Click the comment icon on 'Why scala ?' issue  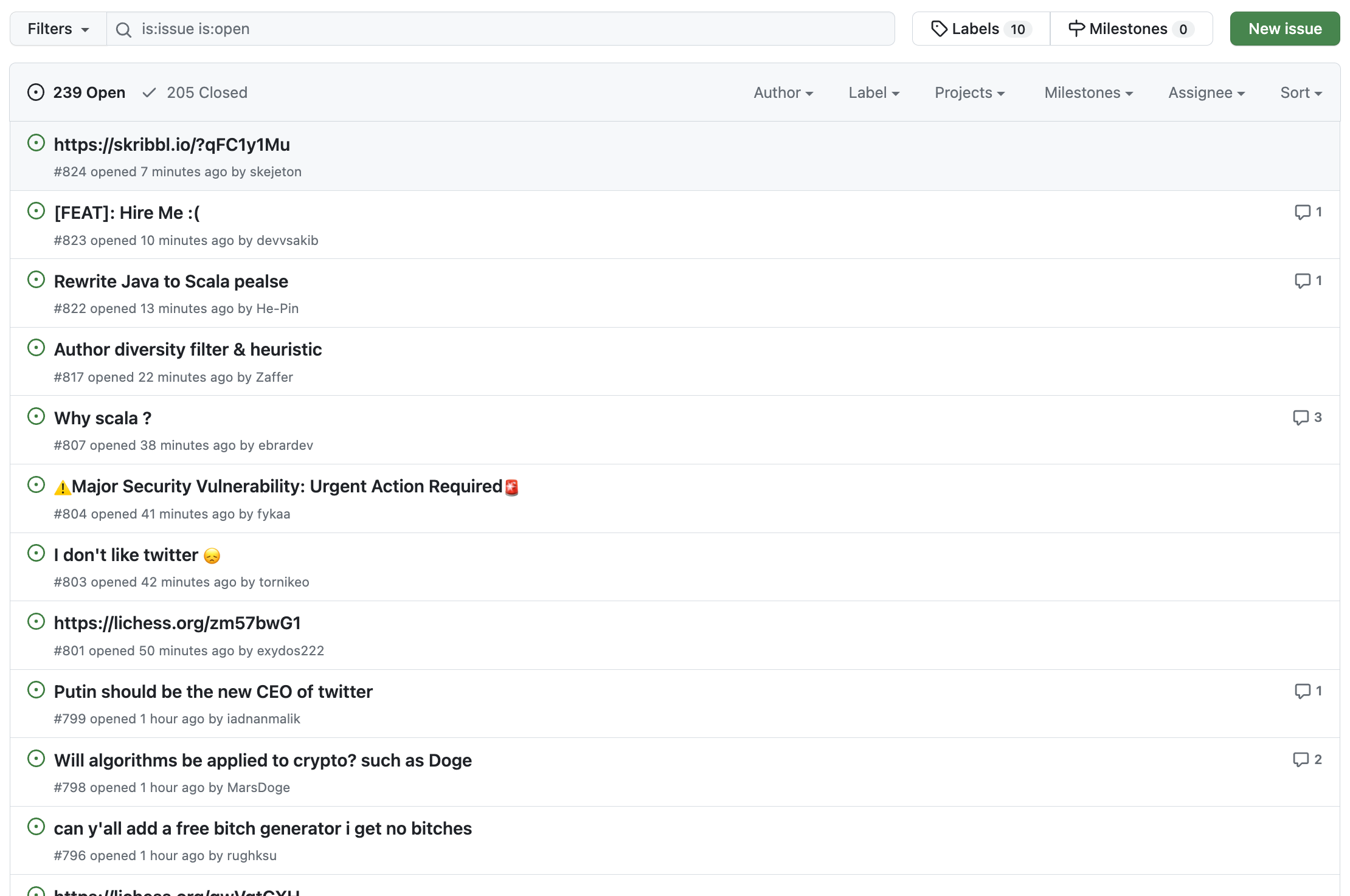pyautogui.click(x=1300, y=418)
